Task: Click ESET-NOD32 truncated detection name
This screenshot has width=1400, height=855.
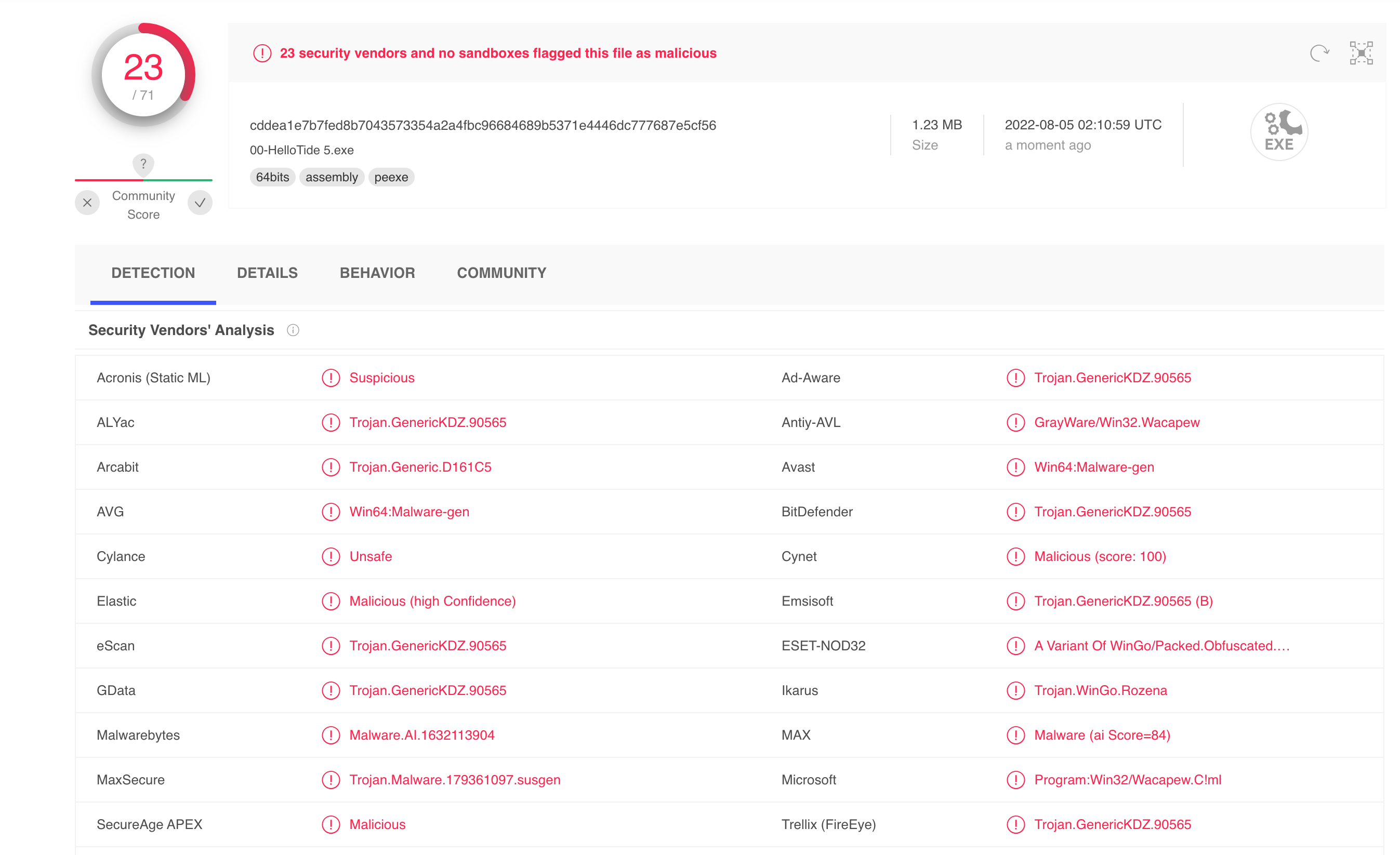Action: coord(1161,645)
